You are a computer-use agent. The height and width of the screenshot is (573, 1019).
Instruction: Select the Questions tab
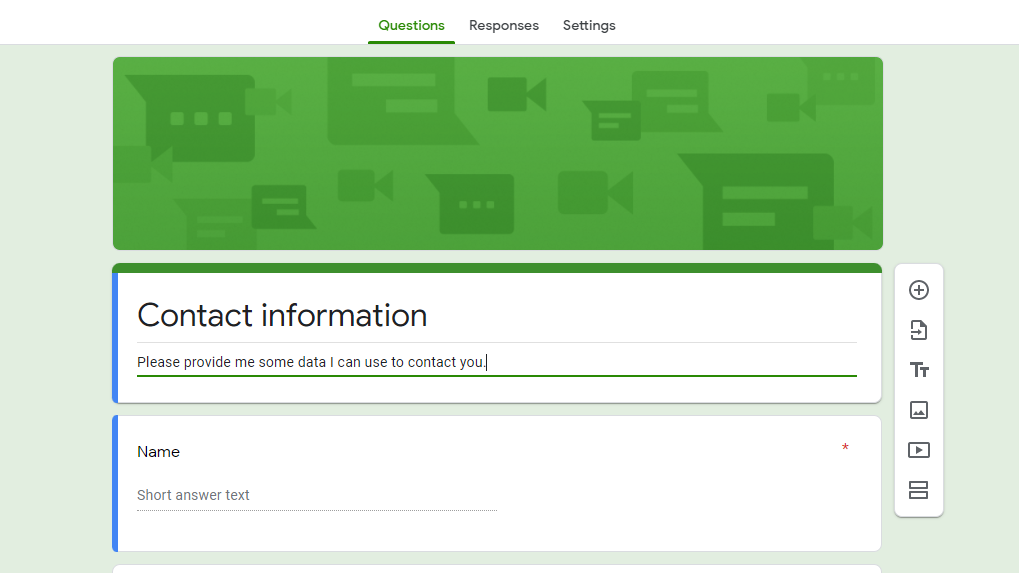[411, 25]
